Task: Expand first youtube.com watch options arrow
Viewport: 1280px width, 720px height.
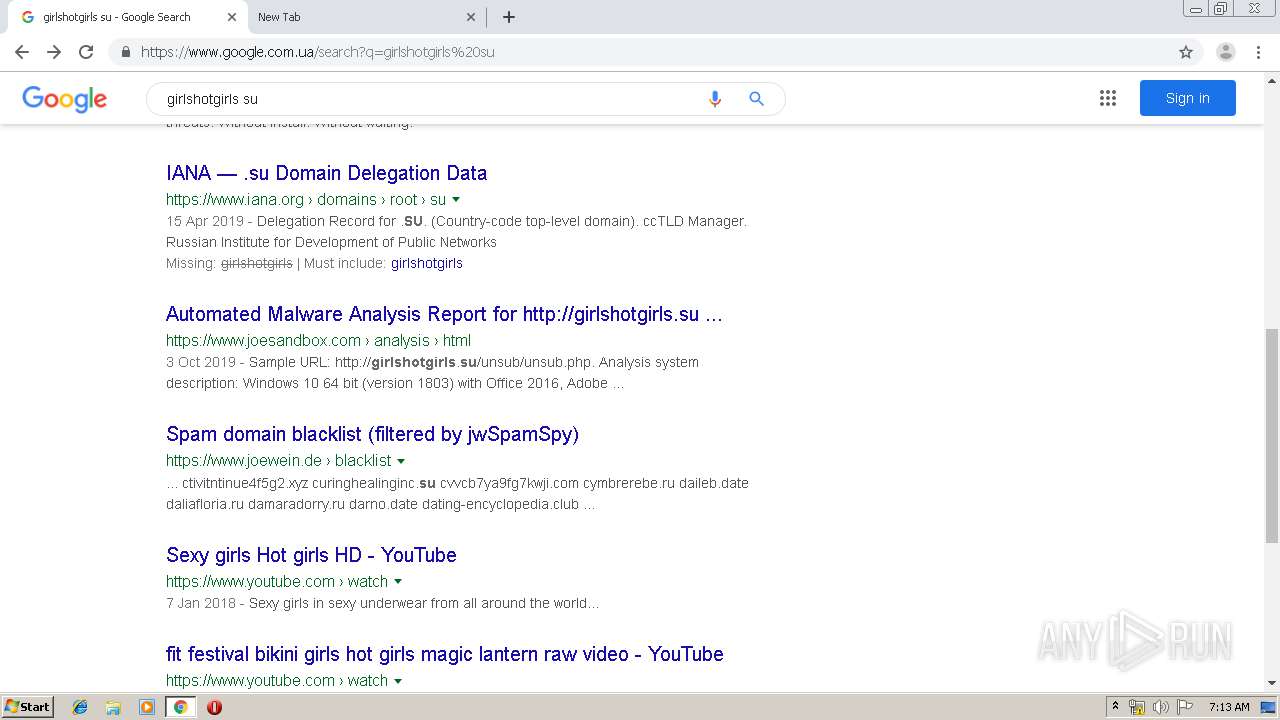Action: [398, 582]
